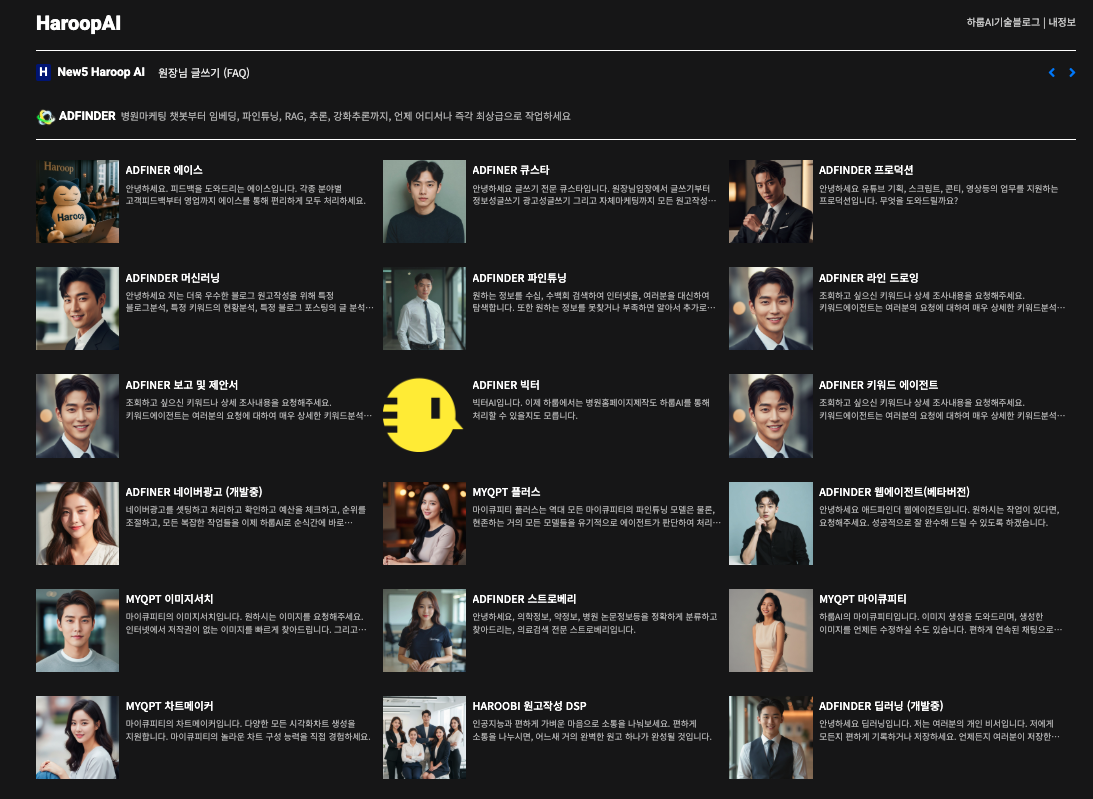Click description starting 마이큐피티의 차트메이커입니다

[x=247, y=730]
